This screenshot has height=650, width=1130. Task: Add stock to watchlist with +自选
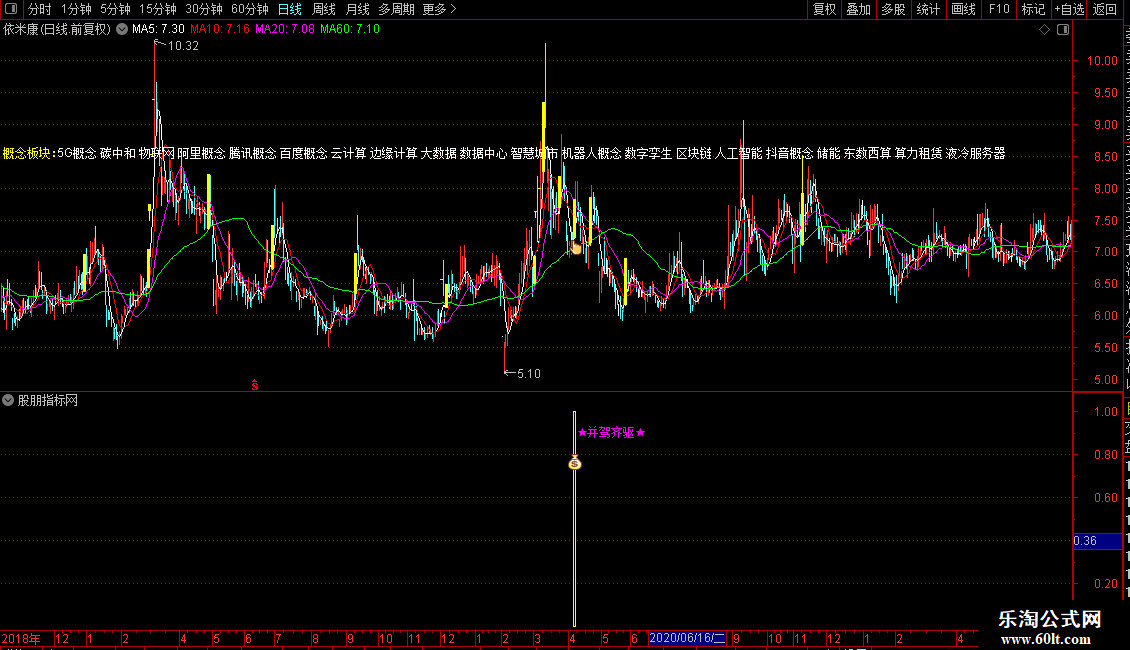1069,9
